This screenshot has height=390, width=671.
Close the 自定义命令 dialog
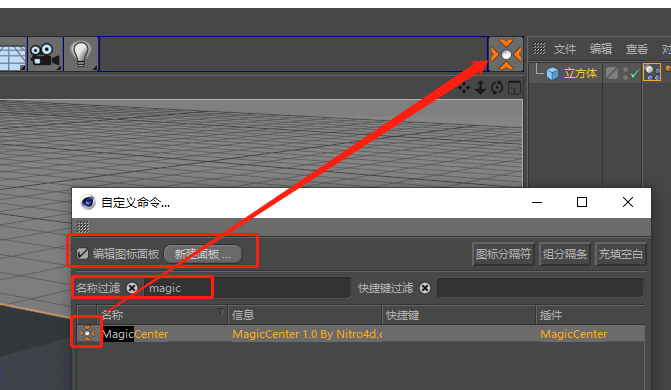click(628, 202)
